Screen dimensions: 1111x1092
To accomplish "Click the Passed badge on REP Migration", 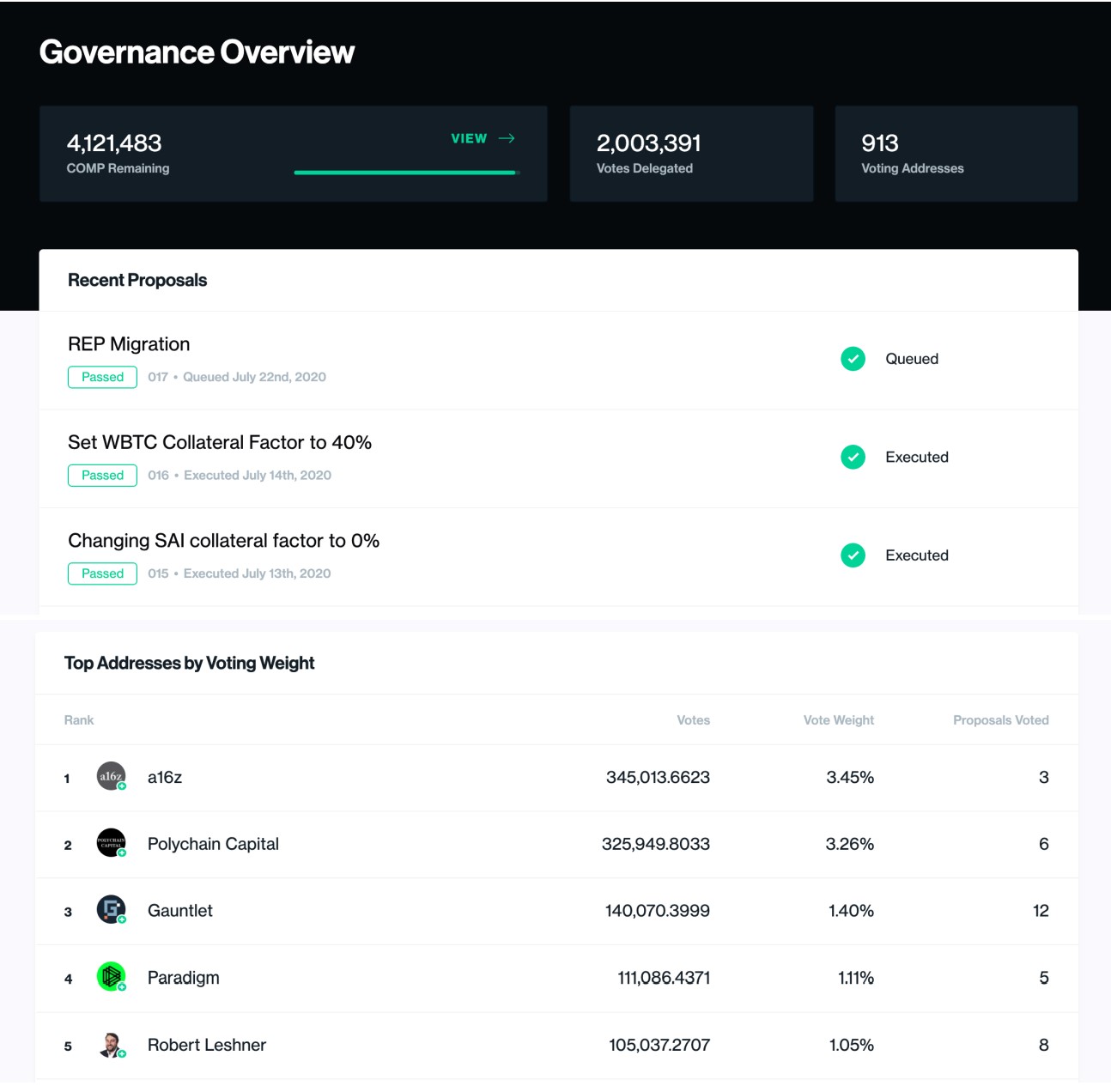I will [x=102, y=377].
